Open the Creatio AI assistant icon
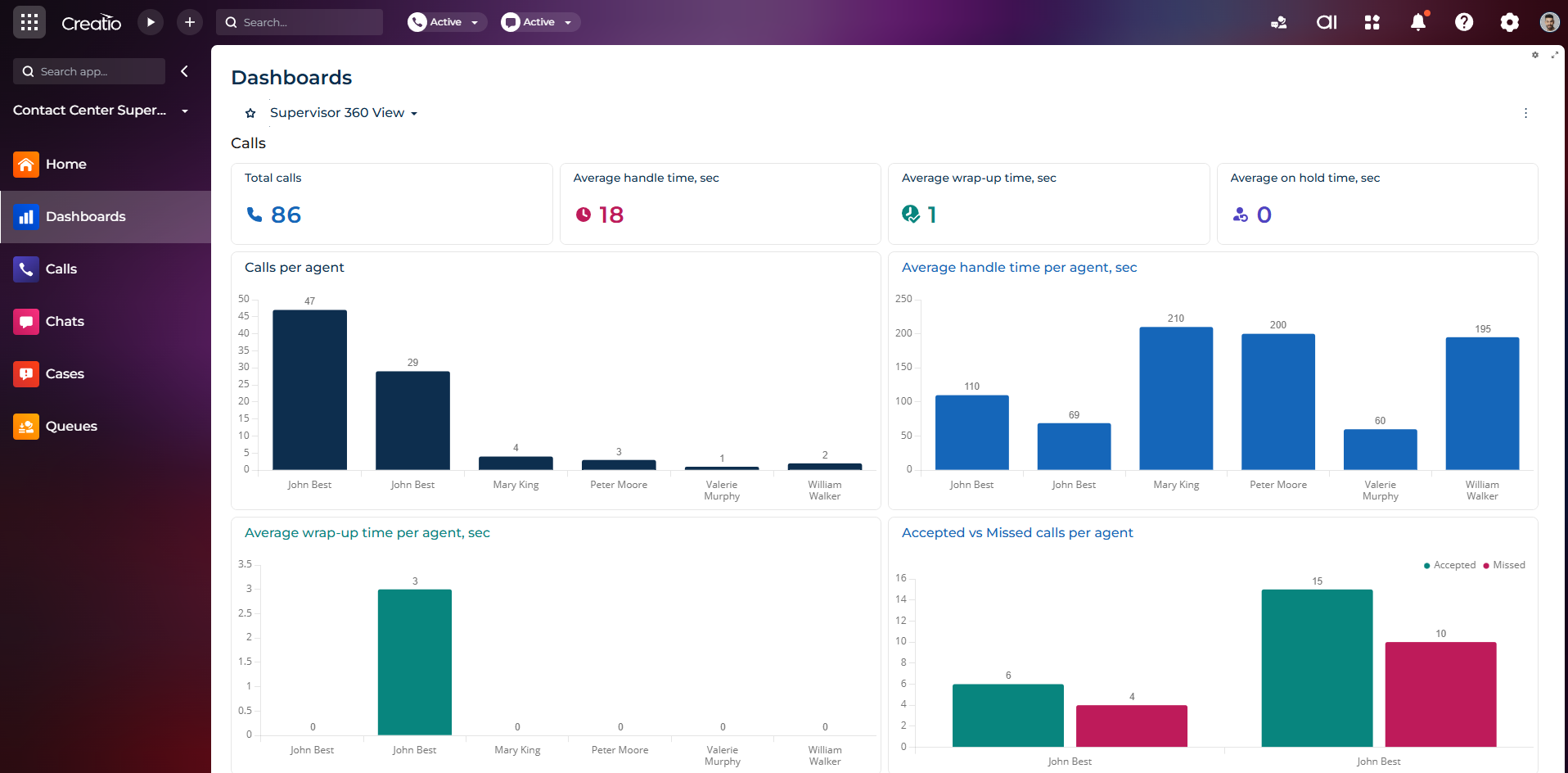1568x773 pixels. [1326, 22]
